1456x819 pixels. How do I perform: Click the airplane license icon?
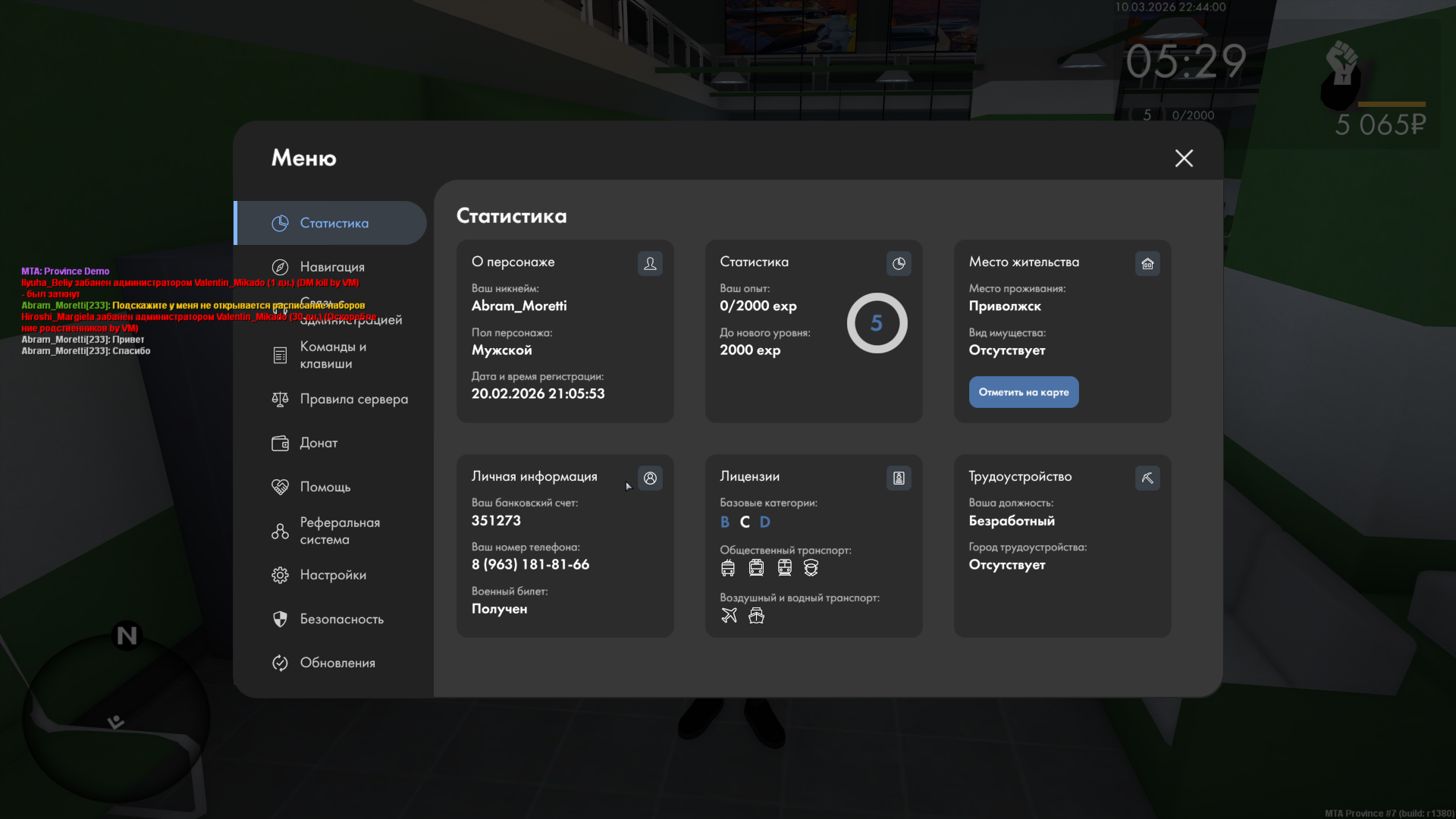pyautogui.click(x=729, y=615)
